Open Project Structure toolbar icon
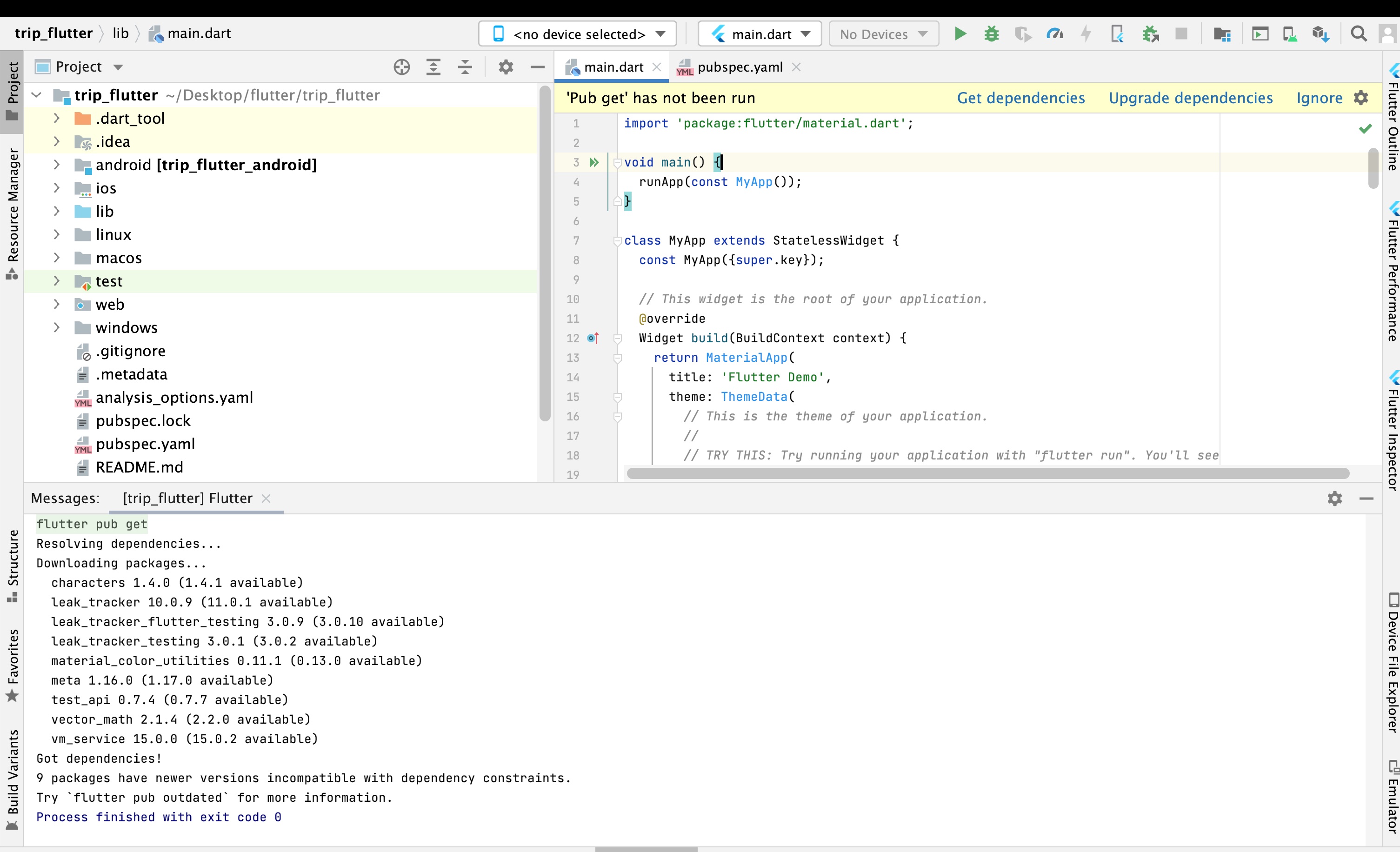Screen dimensions: 1400x852 point(1222,34)
